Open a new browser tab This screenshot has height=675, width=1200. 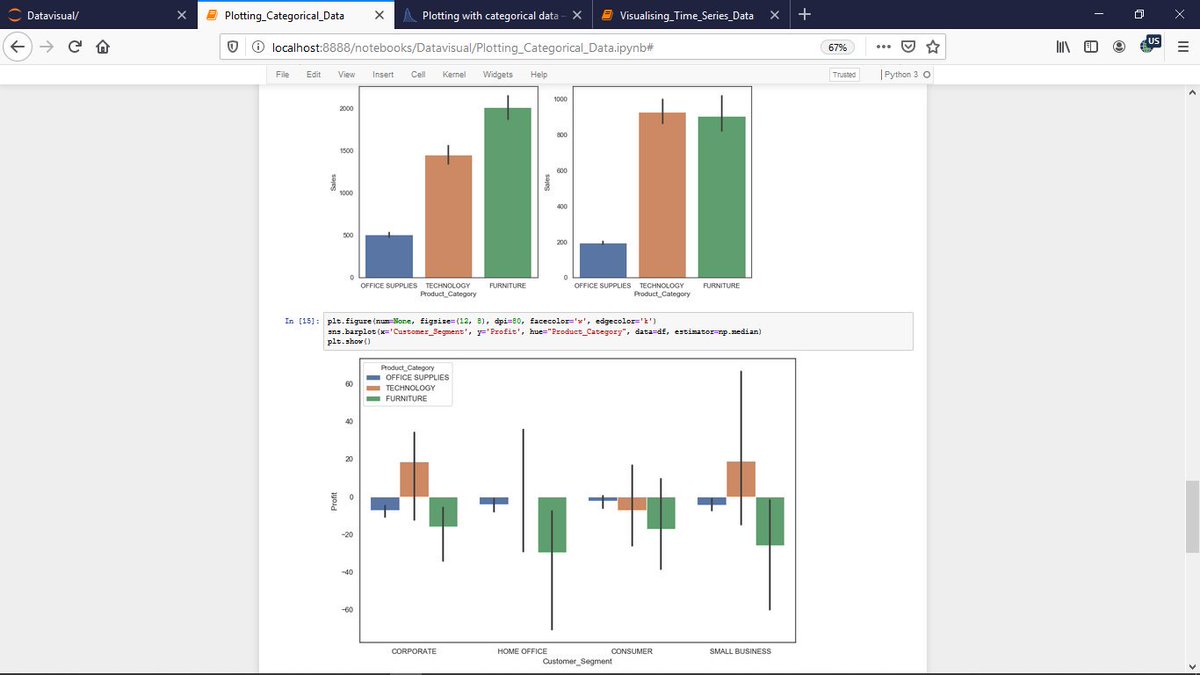(805, 15)
